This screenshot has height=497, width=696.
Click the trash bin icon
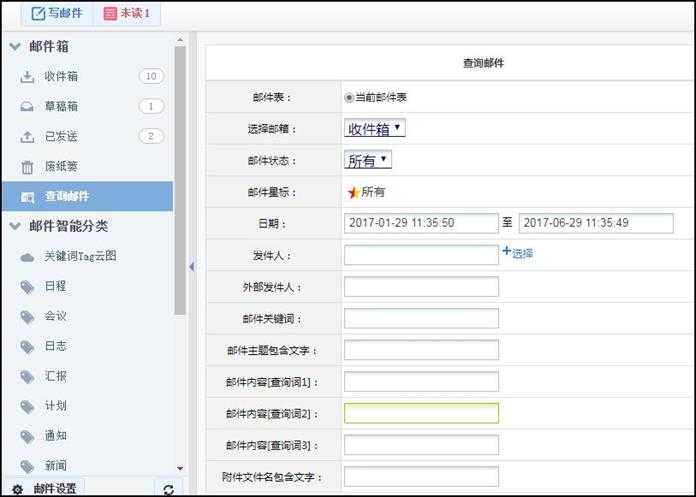point(27,167)
